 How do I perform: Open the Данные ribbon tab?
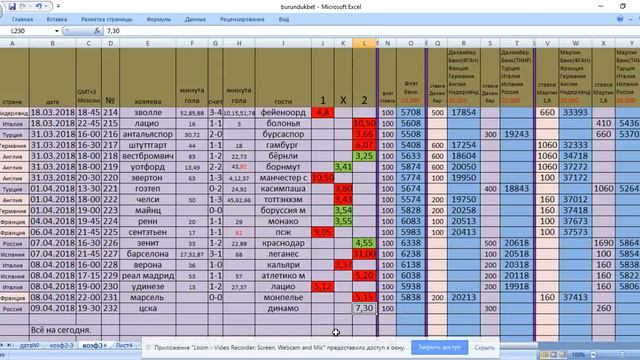195,19
